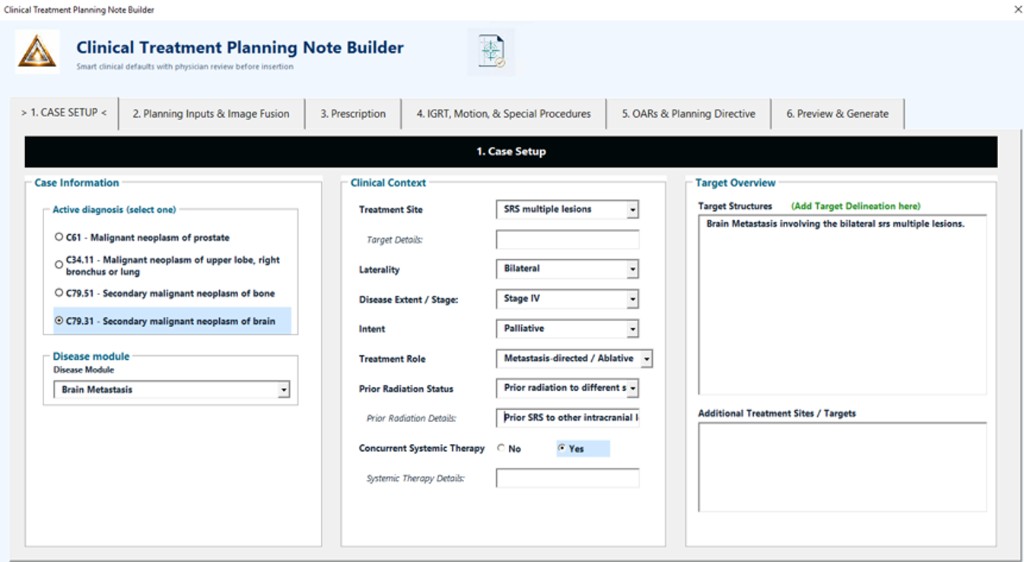This screenshot has height=562, width=1024.
Task: Click the treatment plan document icon
Action: coord(491,52)
